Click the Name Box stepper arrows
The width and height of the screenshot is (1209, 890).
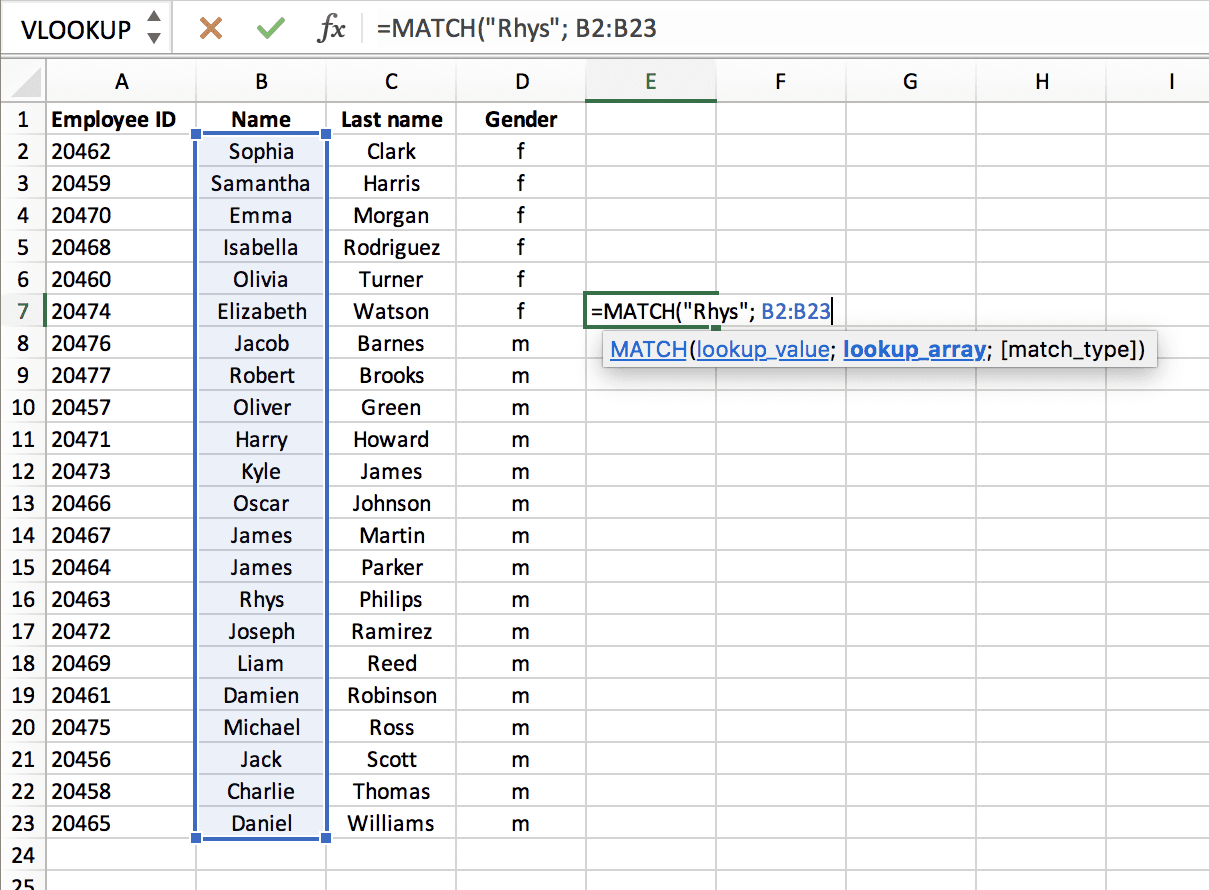pyautogui.click(x=155, y=27)
